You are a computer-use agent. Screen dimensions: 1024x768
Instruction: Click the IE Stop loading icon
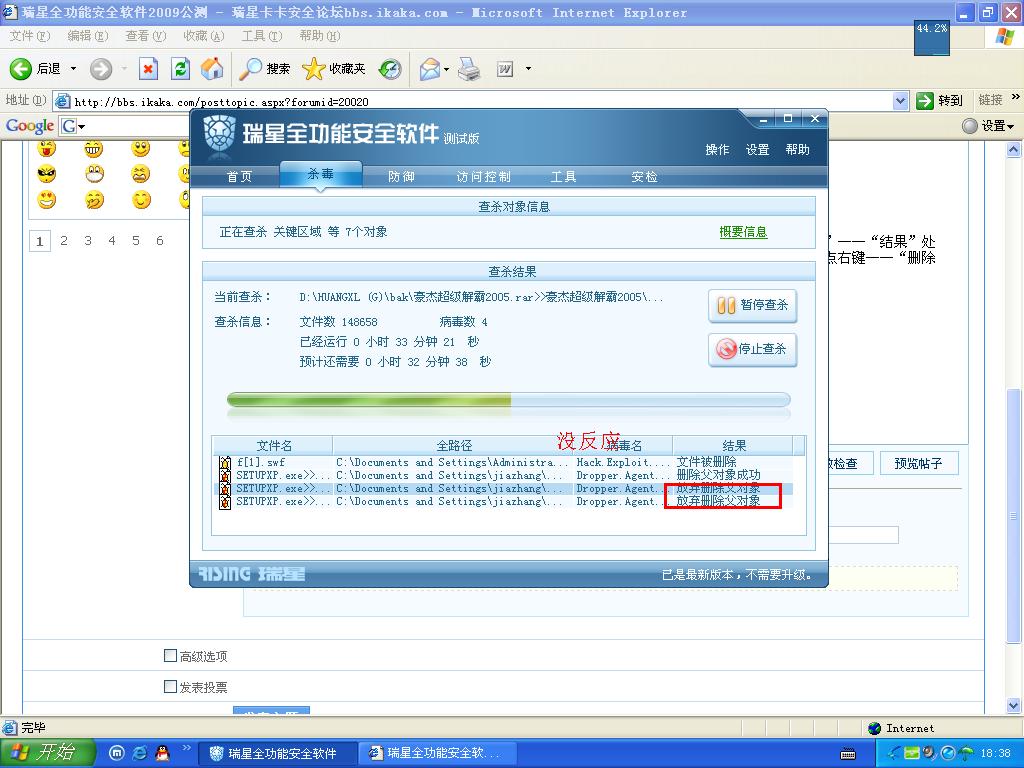coord(148,69)
